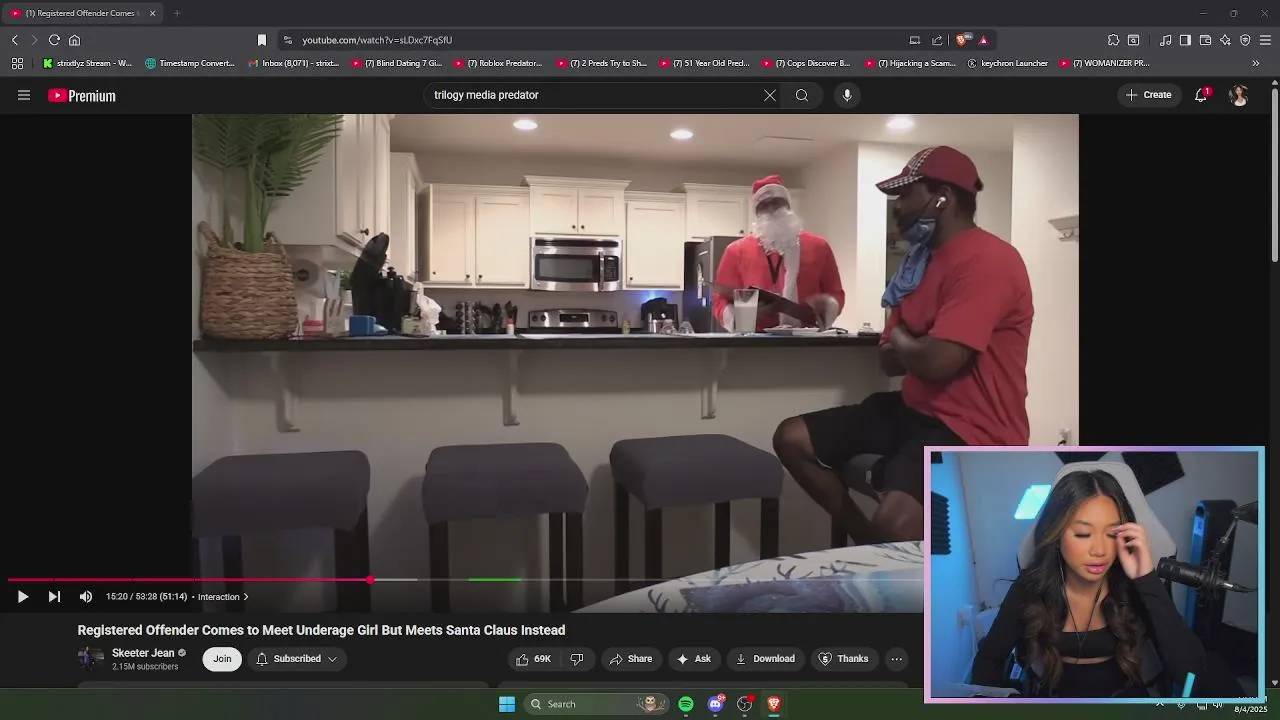Viewport: 1280px width, 720px height.
Task: Run the search with the magnifier button
Action: click(x=802, y=95)
